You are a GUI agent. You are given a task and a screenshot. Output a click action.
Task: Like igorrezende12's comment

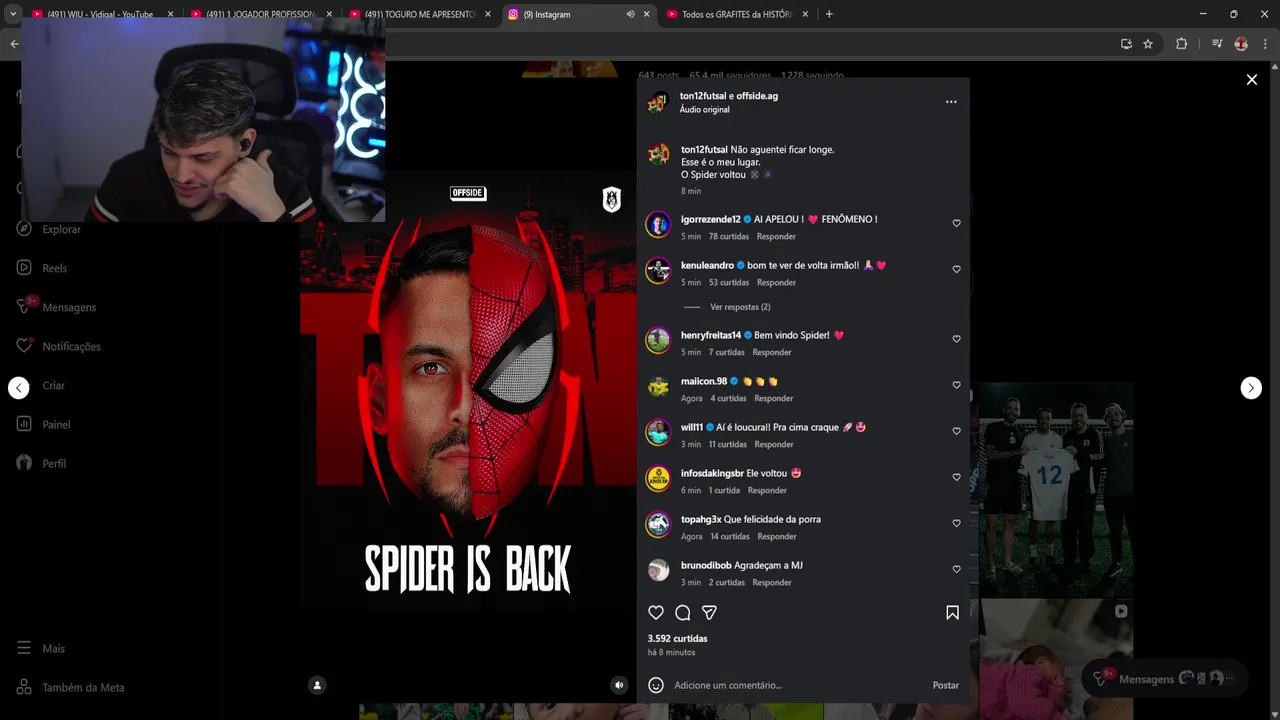coord(956,223)
